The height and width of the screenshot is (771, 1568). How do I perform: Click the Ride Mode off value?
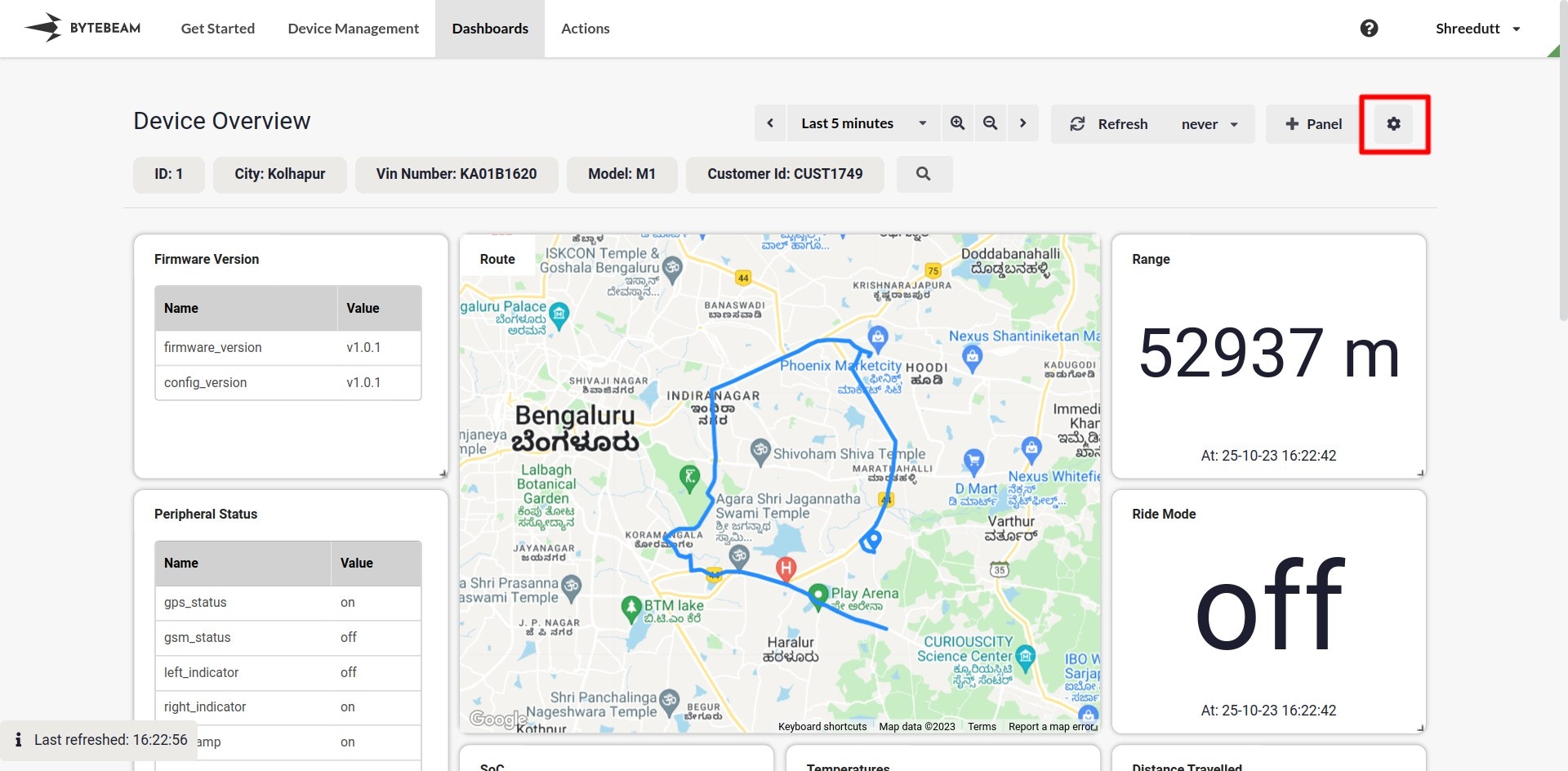(x=1269, y=605)
